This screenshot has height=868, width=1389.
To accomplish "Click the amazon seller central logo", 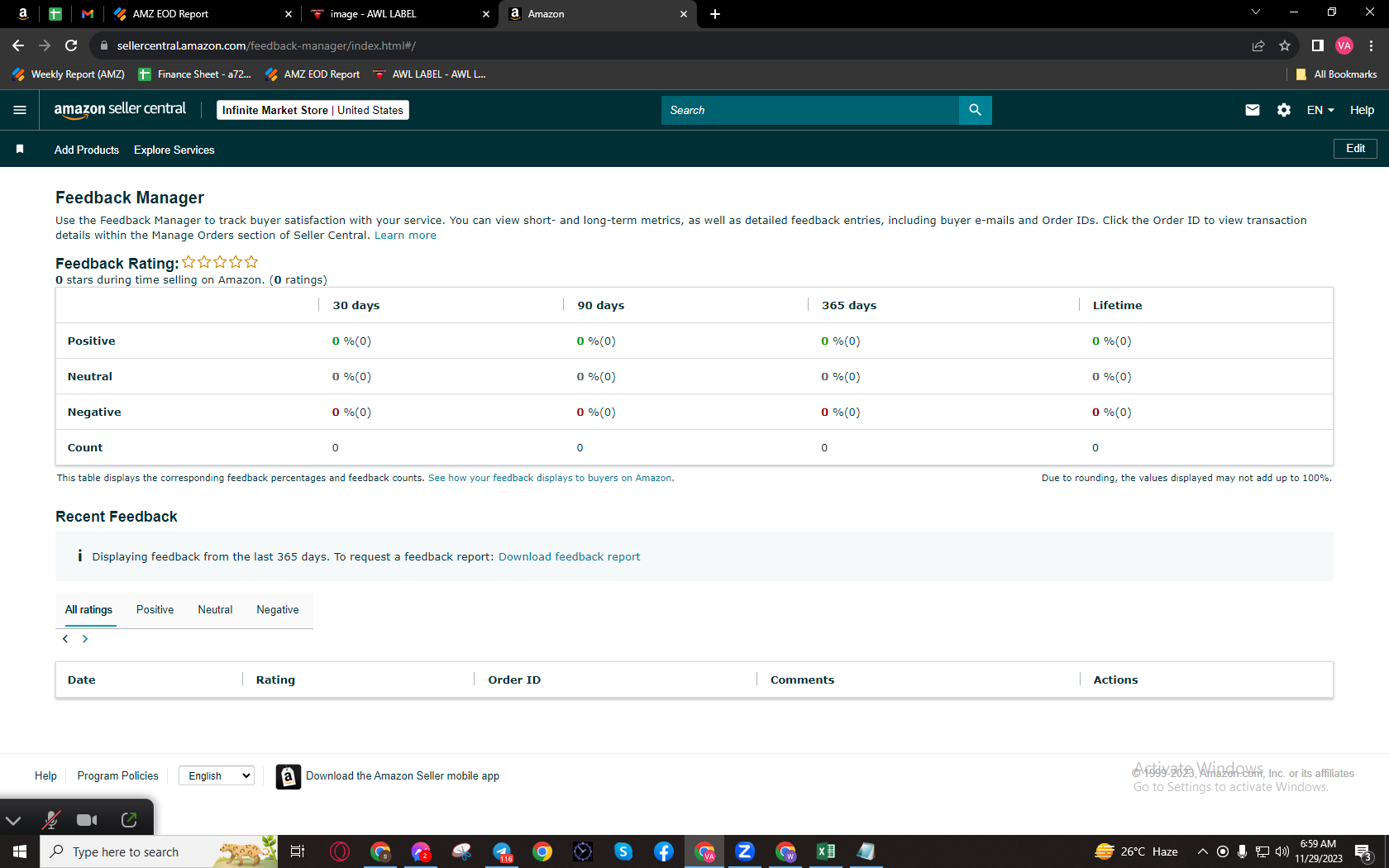I will click(120, 110).
